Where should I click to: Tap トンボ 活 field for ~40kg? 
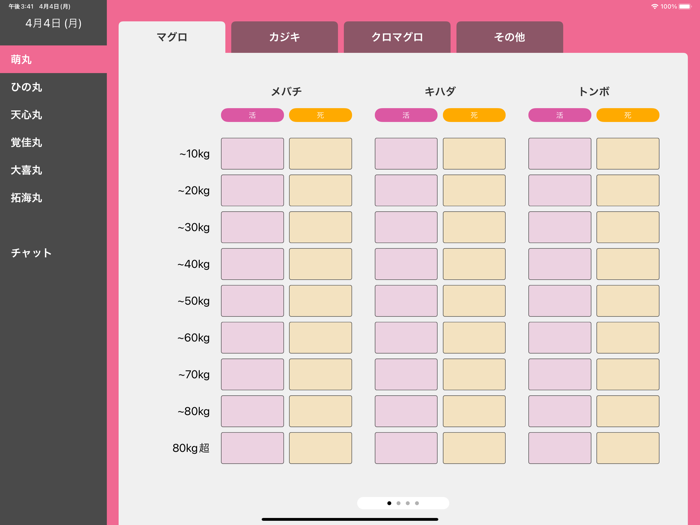click(560, 264)
